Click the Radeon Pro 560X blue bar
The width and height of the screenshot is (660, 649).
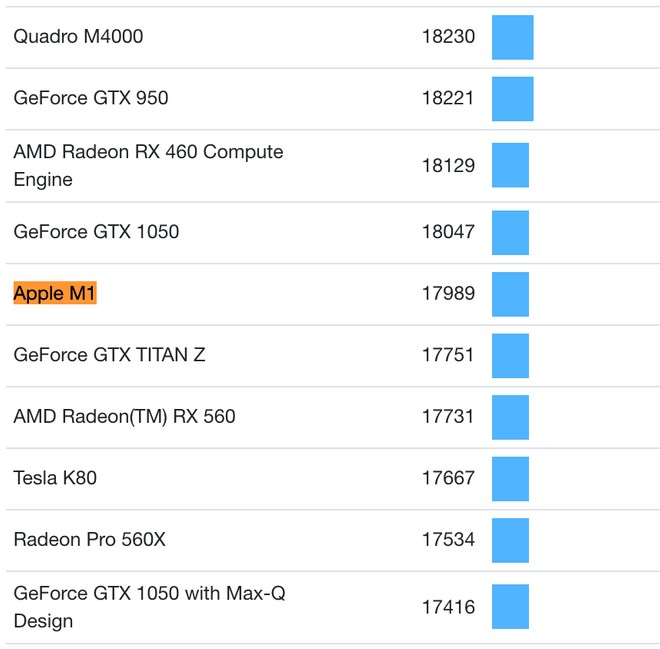tap(510, 540)
